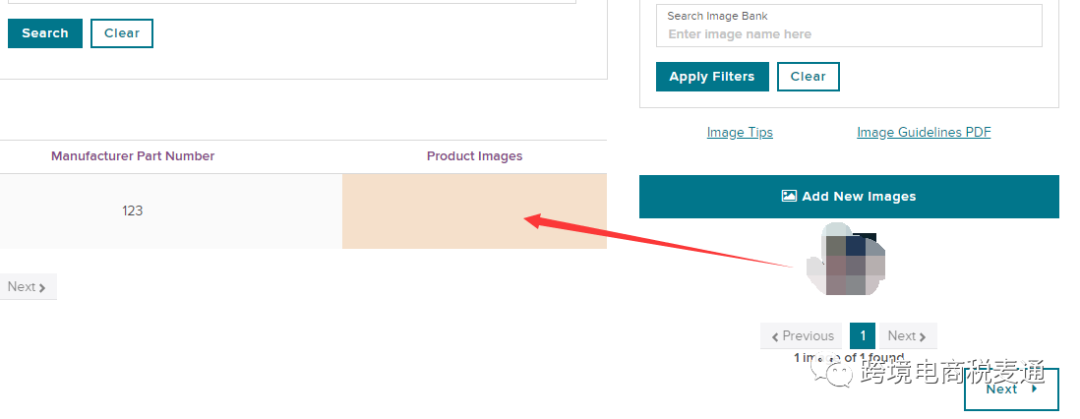
Task: Open the Image Guidelines PDF link
Action: point(924,132)
